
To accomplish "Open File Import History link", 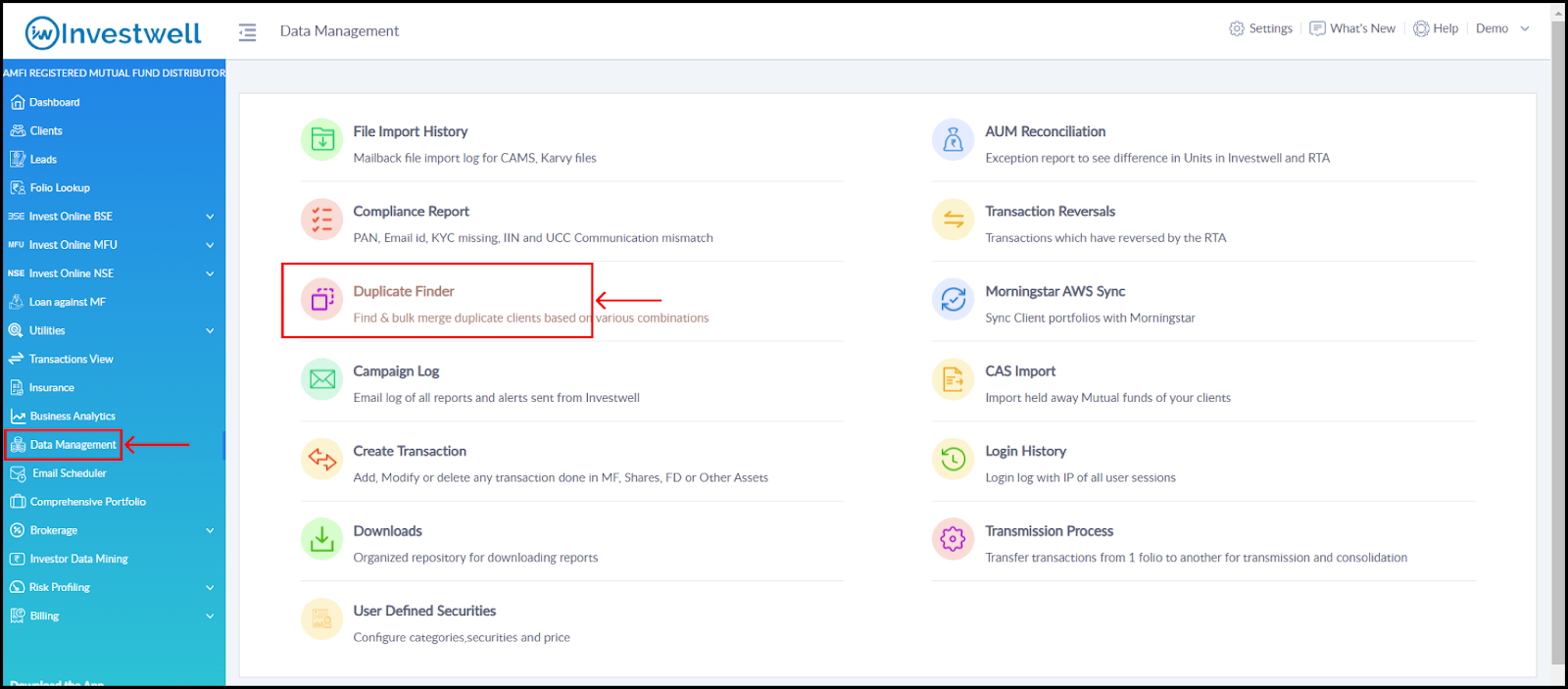I will pyautogui.click(x=411, y=131).
